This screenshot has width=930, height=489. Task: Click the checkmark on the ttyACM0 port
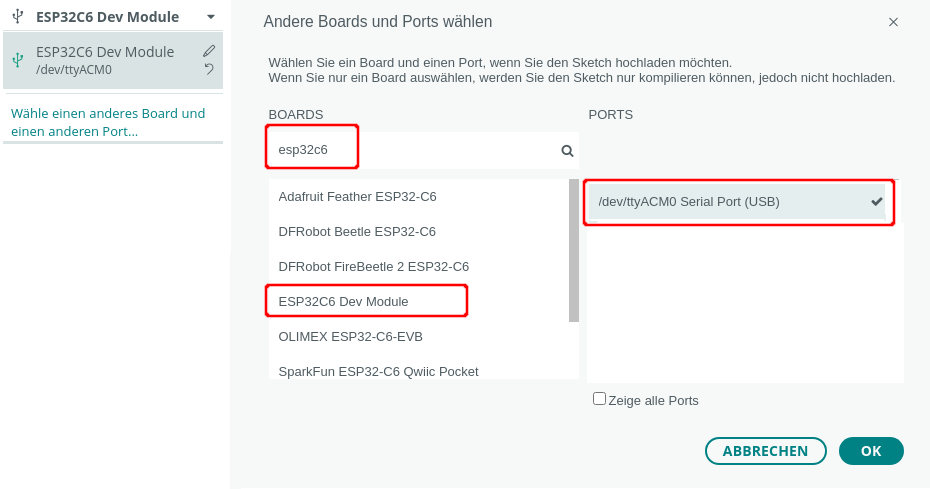pyautogui.click(x=877, y=201)
